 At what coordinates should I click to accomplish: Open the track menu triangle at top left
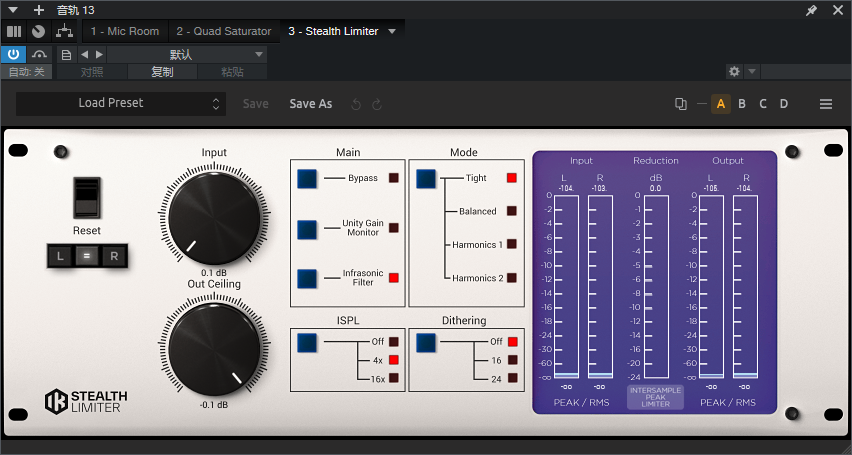(x=13, y=10)
